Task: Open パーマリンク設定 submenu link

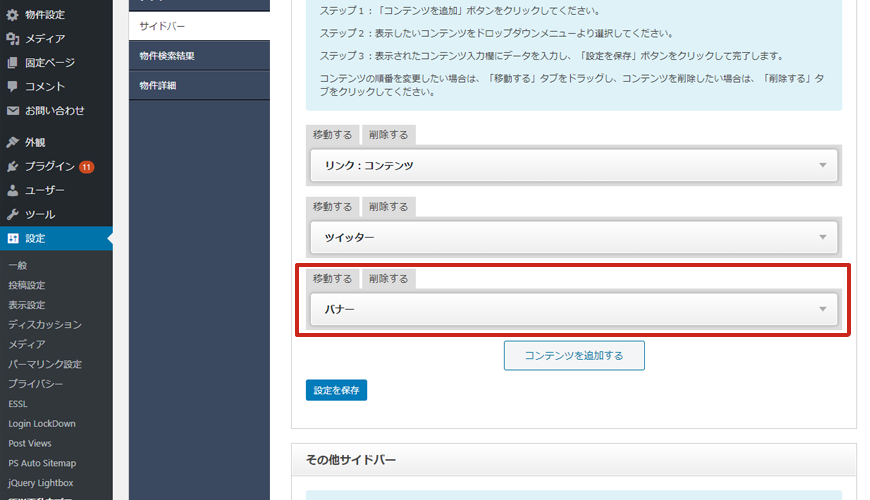Action: [45, 364]
